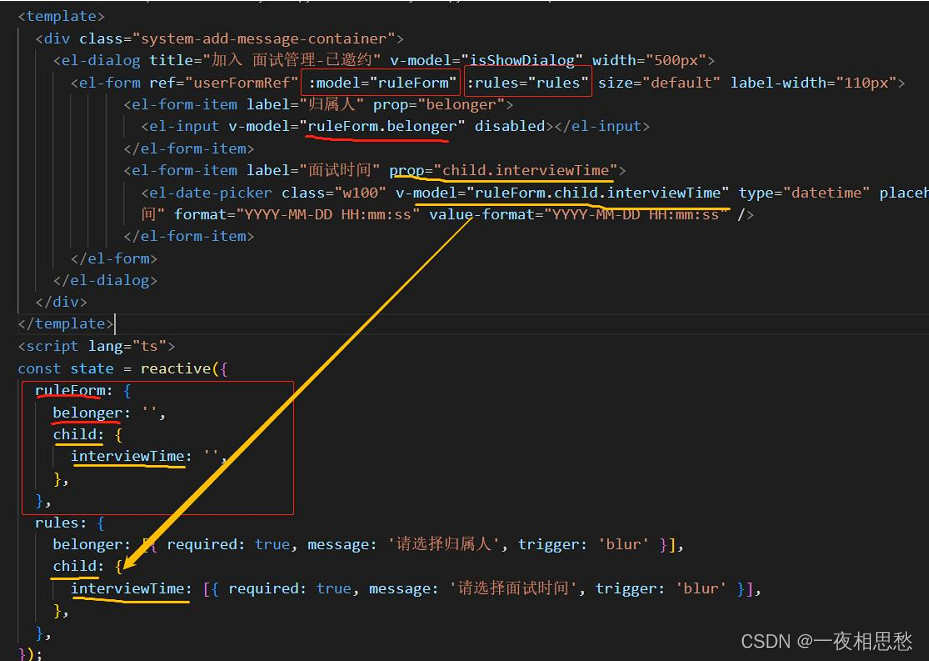Place the cursor at the closing </template> tag
This screenshot has width=929, height=661.
(65, 323)
